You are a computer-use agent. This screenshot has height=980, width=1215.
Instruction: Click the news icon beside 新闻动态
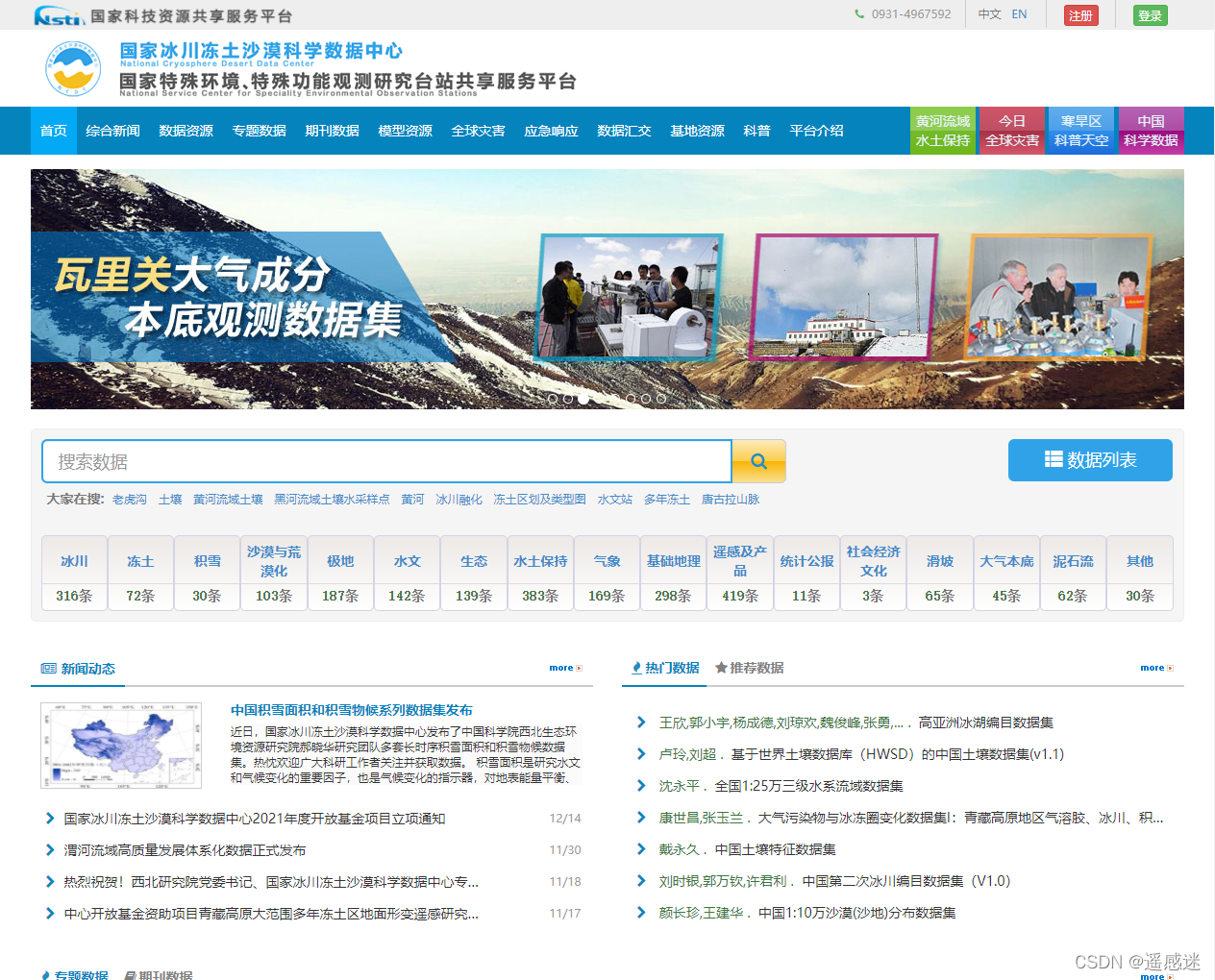coord(49,669)
